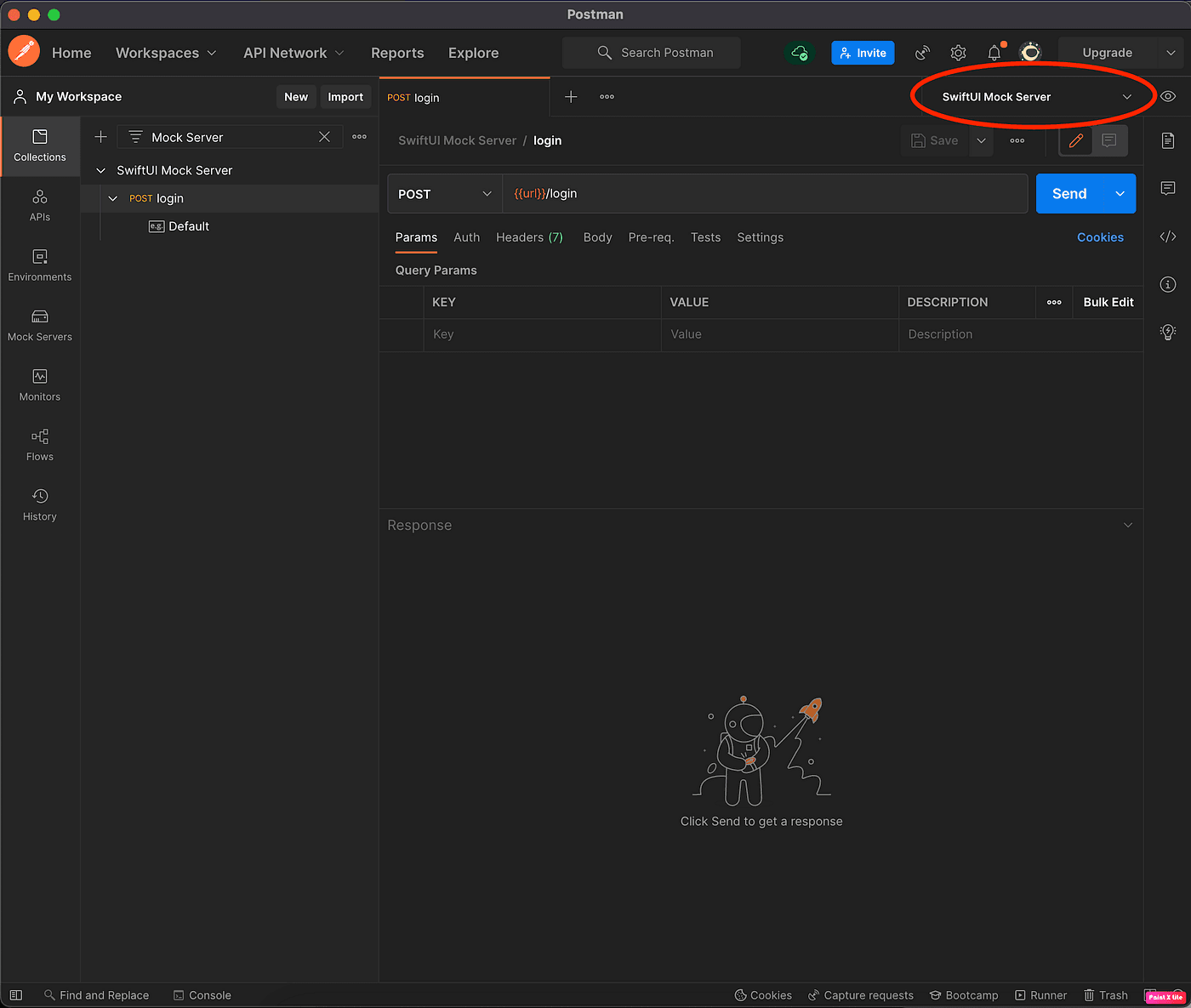Screen dimensions: 1191x1008
Task: Toggle the sidebar from the status bar
Action: pos(16,995)
